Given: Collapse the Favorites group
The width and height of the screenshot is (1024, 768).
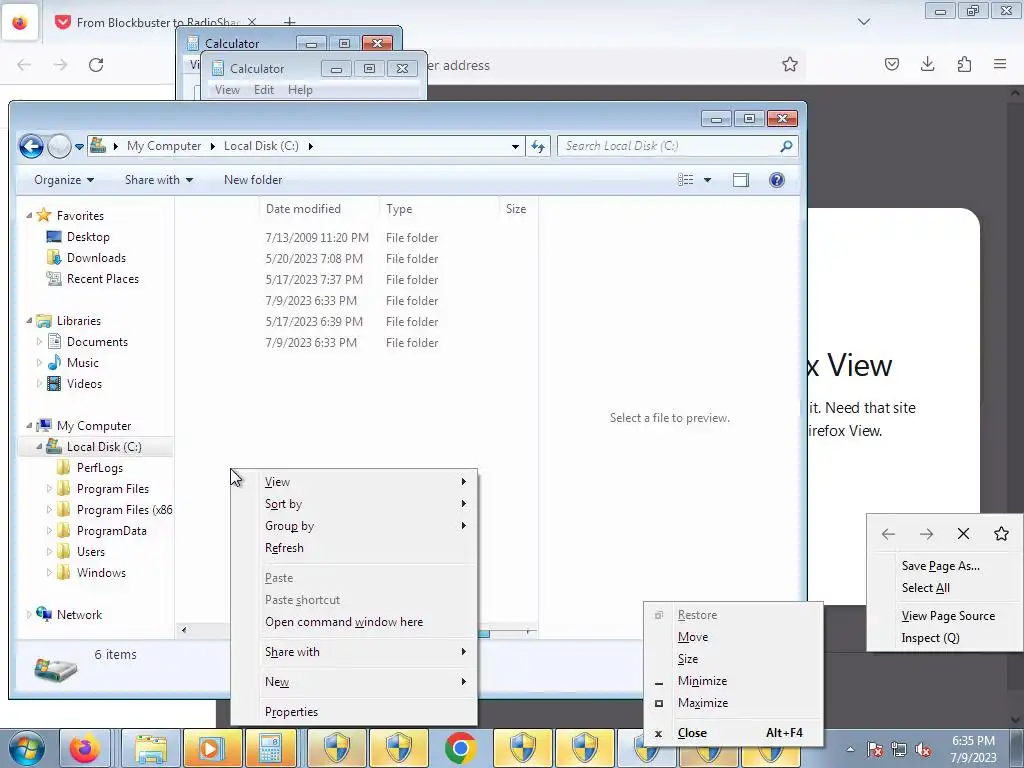Looking at the screenshot, I should [x=29, y=216].
